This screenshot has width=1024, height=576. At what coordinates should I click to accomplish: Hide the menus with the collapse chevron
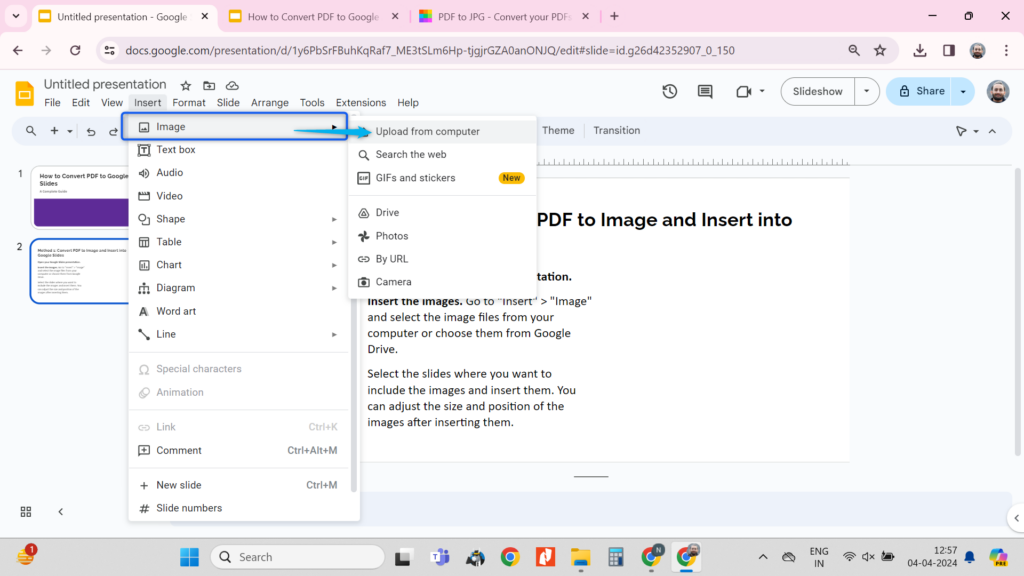[x=992, y=131]
